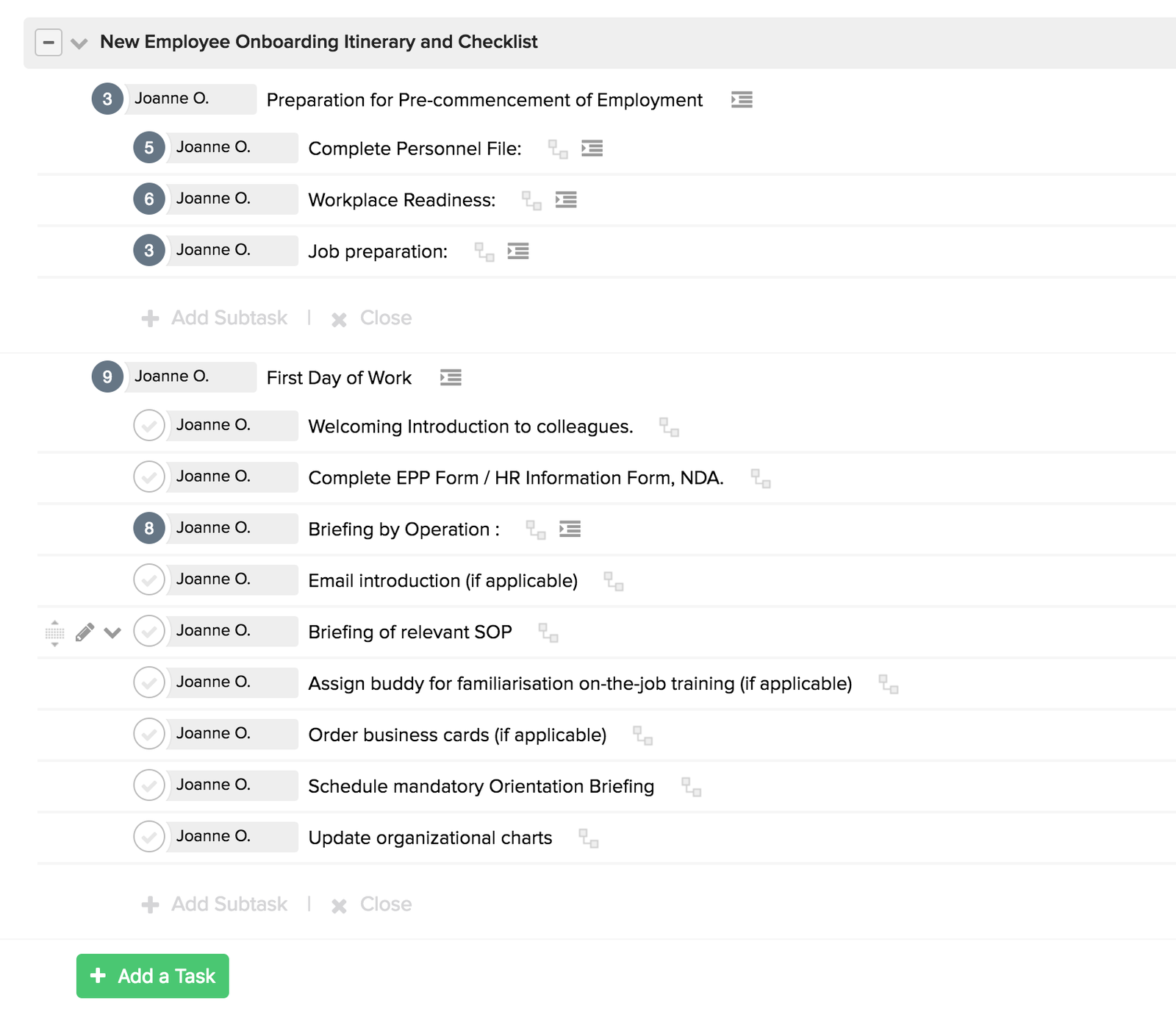Mark Welcoming Introduction to colleagues as complete
Screen dimensions: 1176x1017
(x=149, y=425)
